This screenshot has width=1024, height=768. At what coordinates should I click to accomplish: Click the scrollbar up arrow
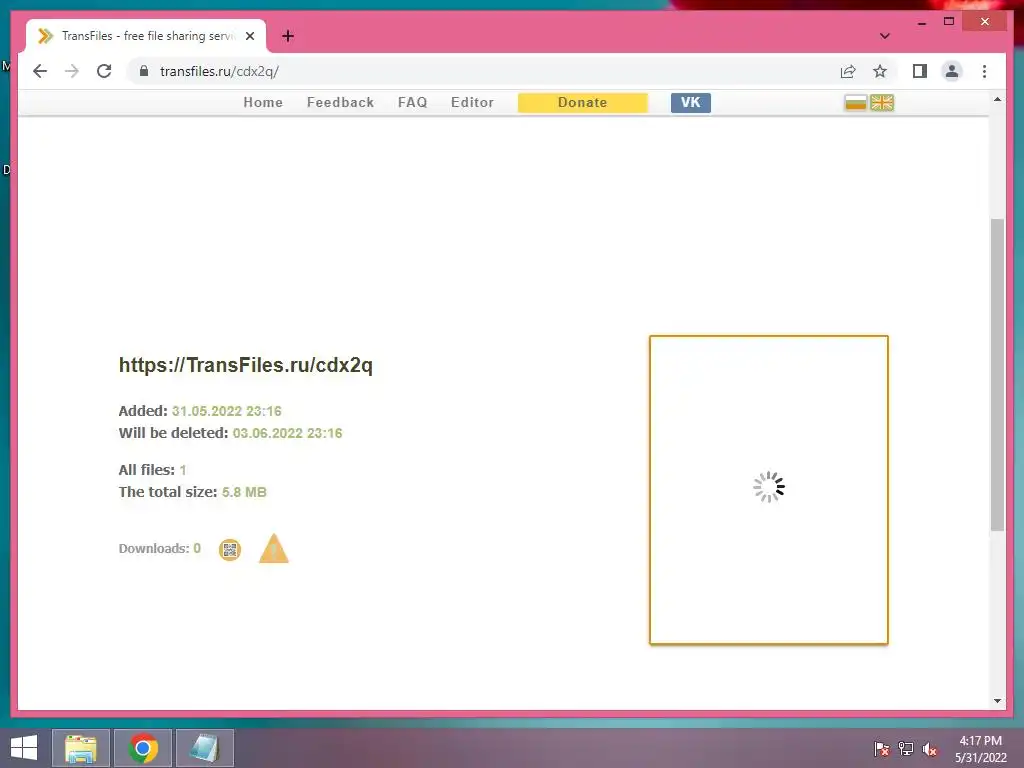coord(997,100)
